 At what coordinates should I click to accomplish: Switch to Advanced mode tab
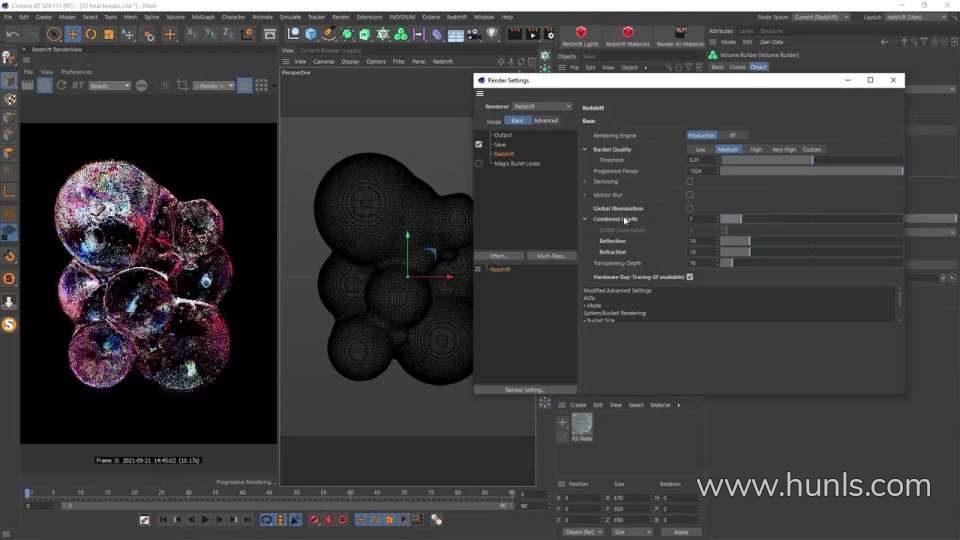(546, 121)
